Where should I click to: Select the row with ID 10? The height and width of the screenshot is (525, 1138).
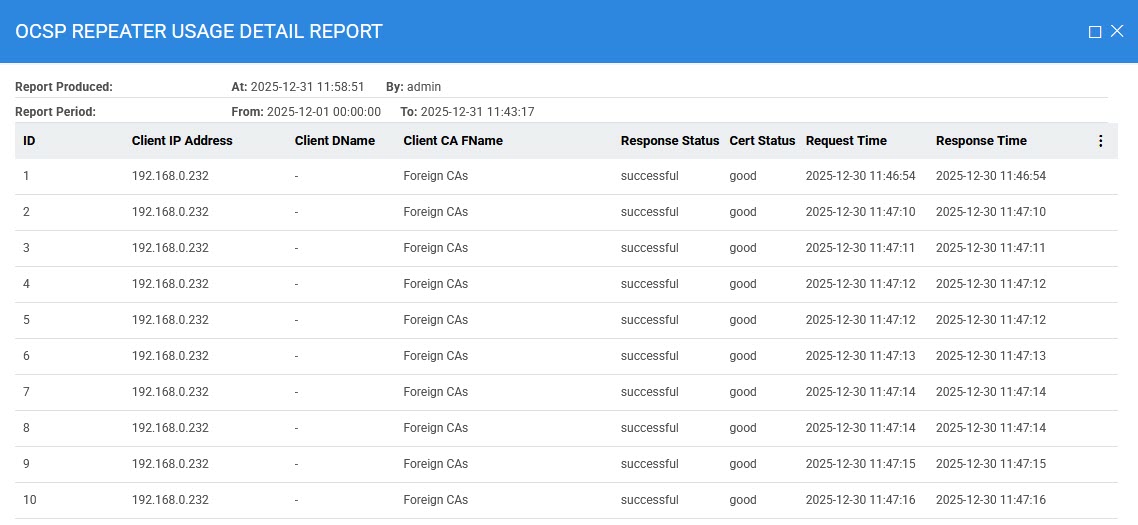(x=30, y=500)
